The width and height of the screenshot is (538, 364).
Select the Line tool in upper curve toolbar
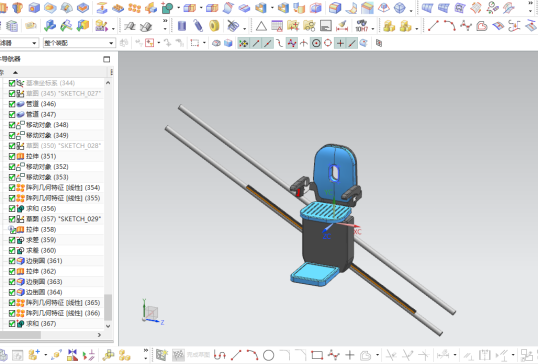[x=433, y=26]
